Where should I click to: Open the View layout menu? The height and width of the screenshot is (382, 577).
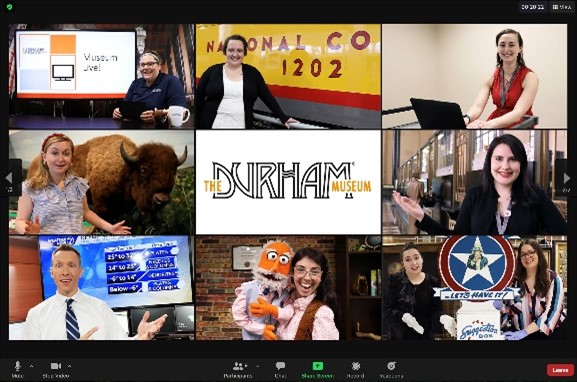coord(562,7)
